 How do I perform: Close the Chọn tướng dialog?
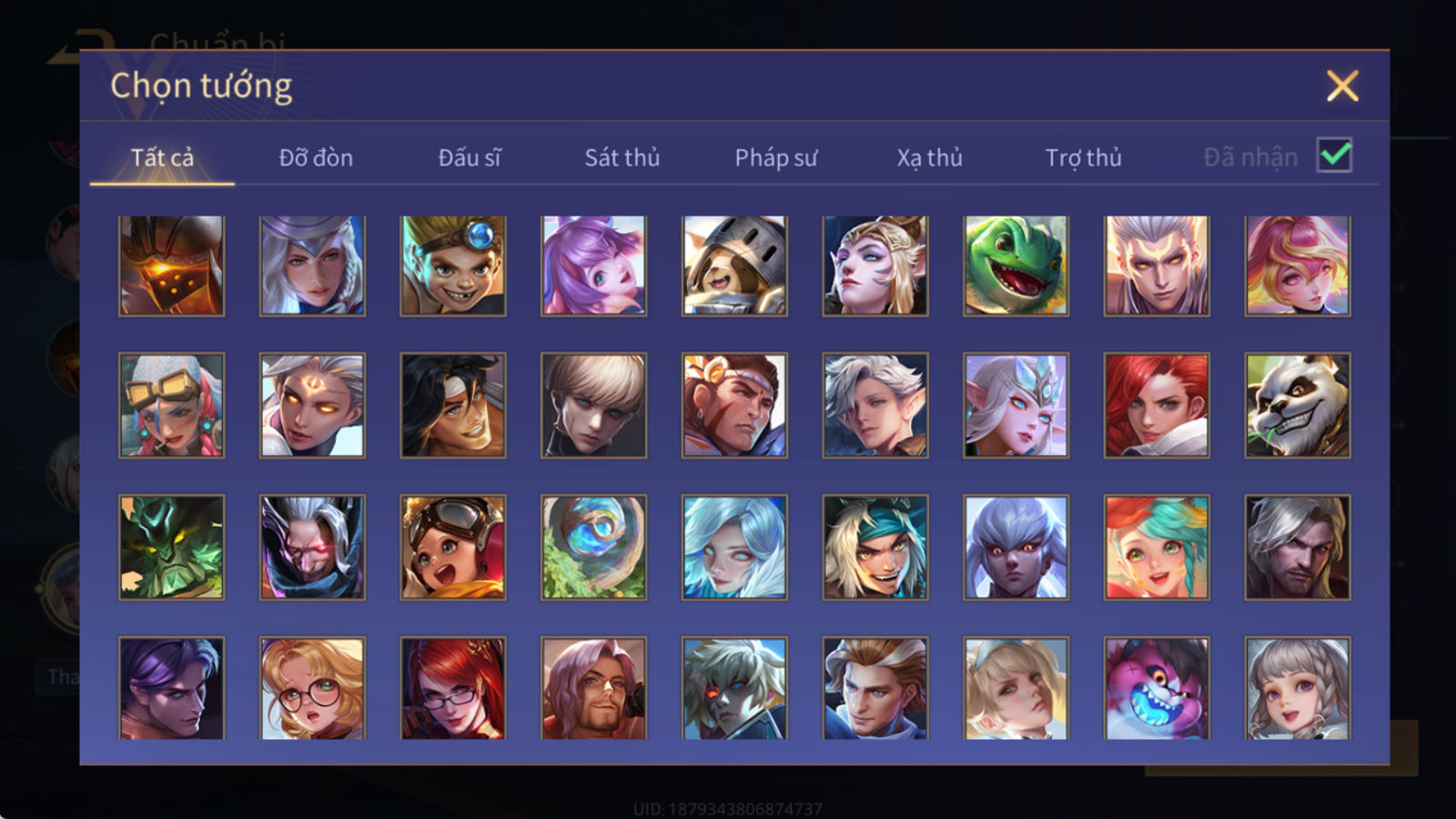1342,86
